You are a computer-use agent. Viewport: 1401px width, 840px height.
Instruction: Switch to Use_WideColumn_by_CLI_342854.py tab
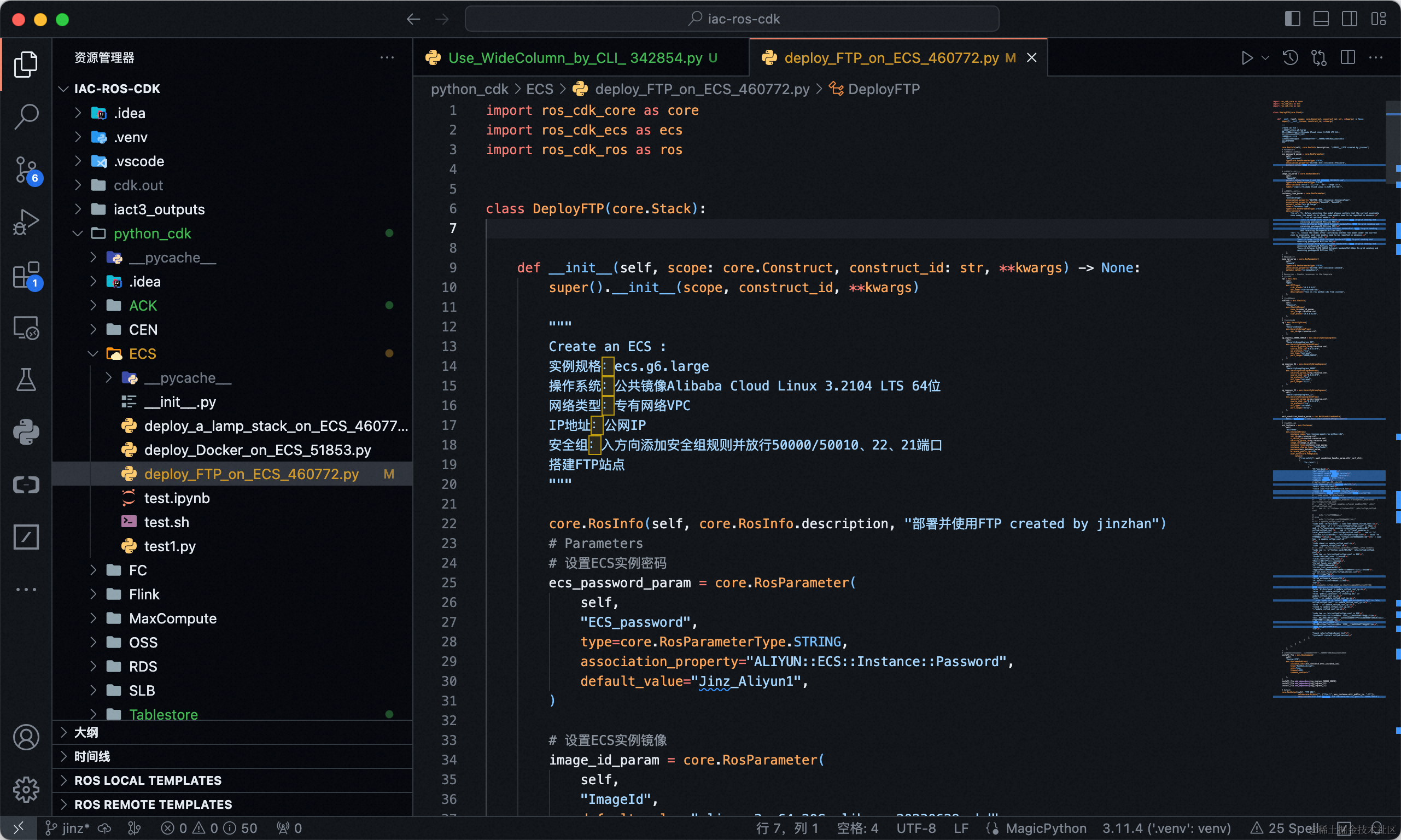coord(581,58)
